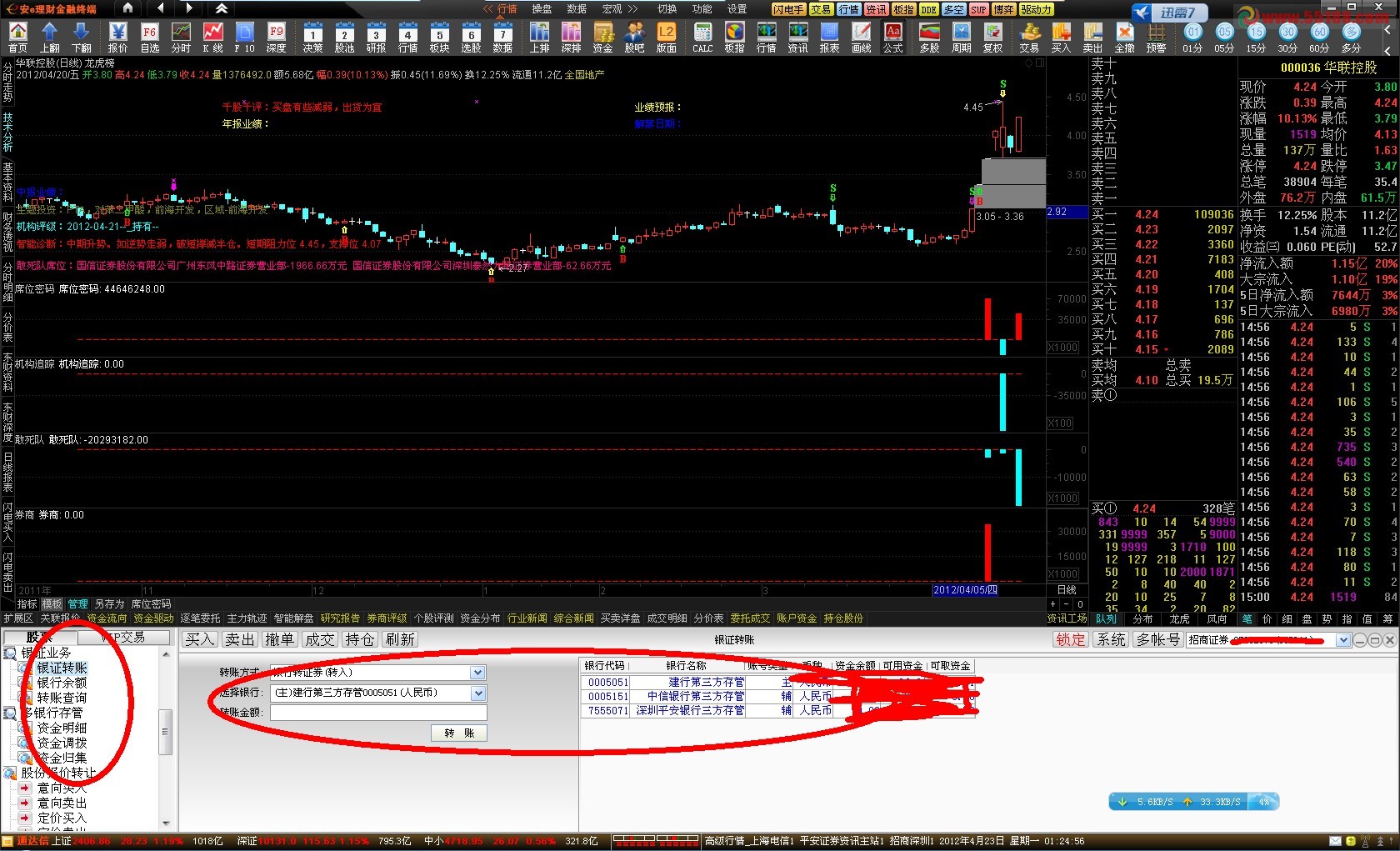Open the 功能 function menu
Viewport: 1400px width, 851px height.
point(702,9)
